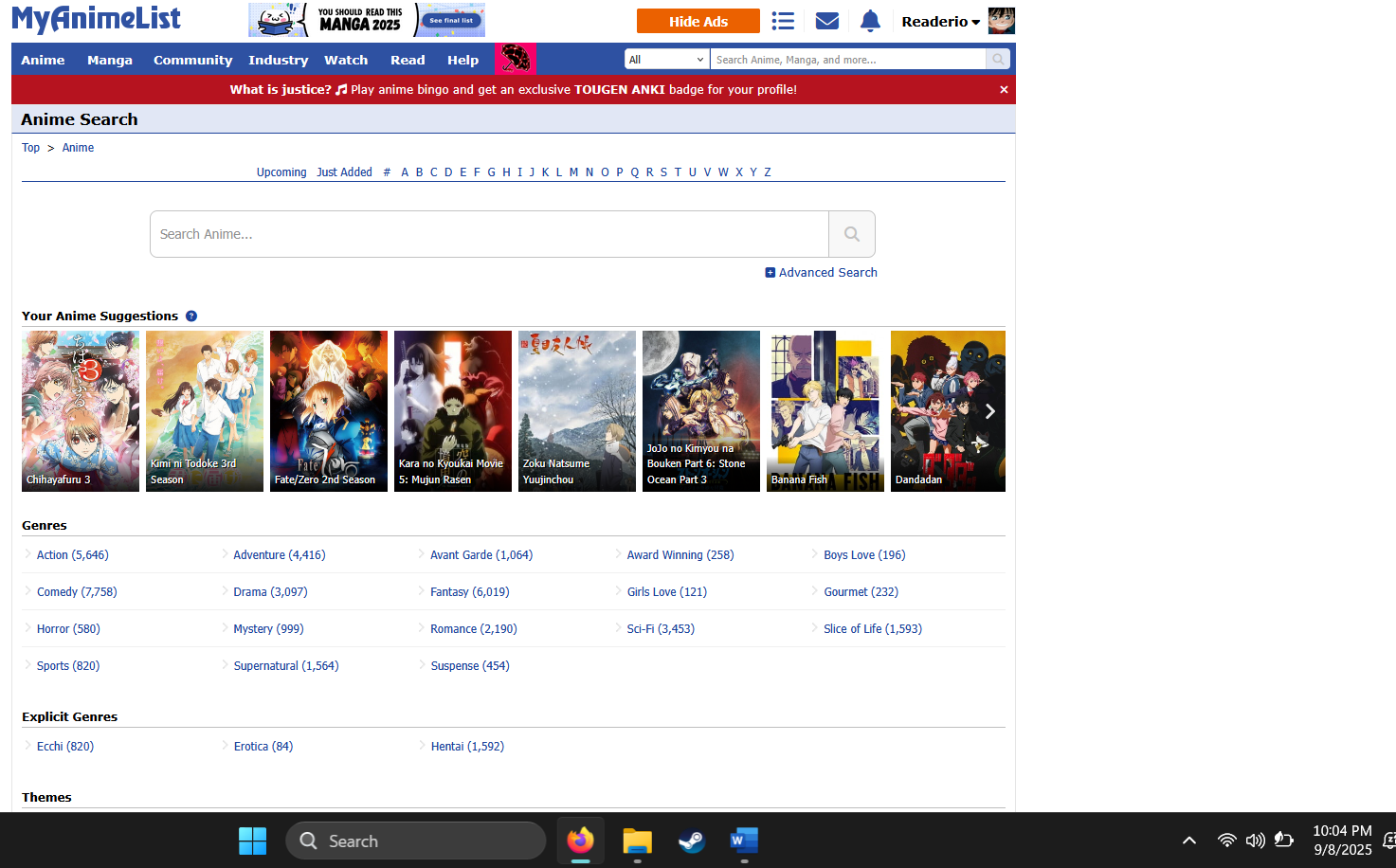Open Steam from the taskbar
The height and width of the screenshot is (868, 1396).
coord(691,841)
